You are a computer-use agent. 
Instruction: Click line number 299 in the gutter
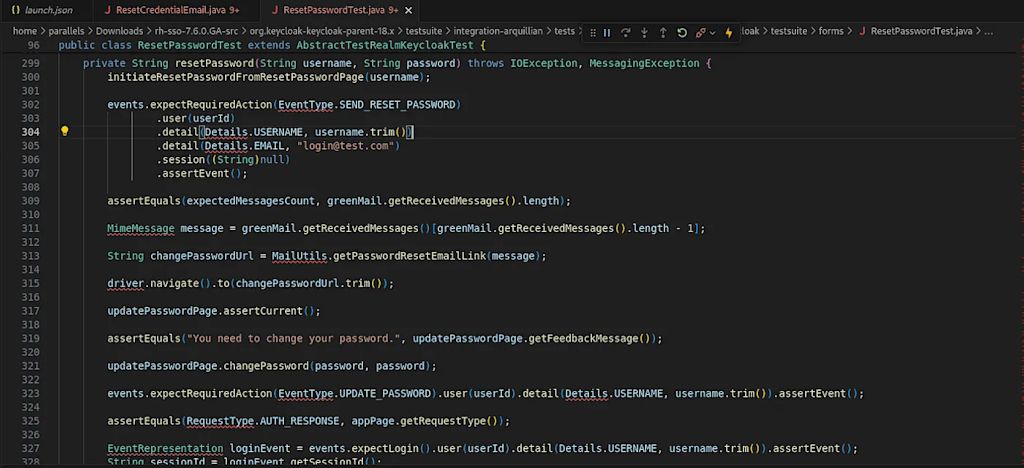(30, 63)
